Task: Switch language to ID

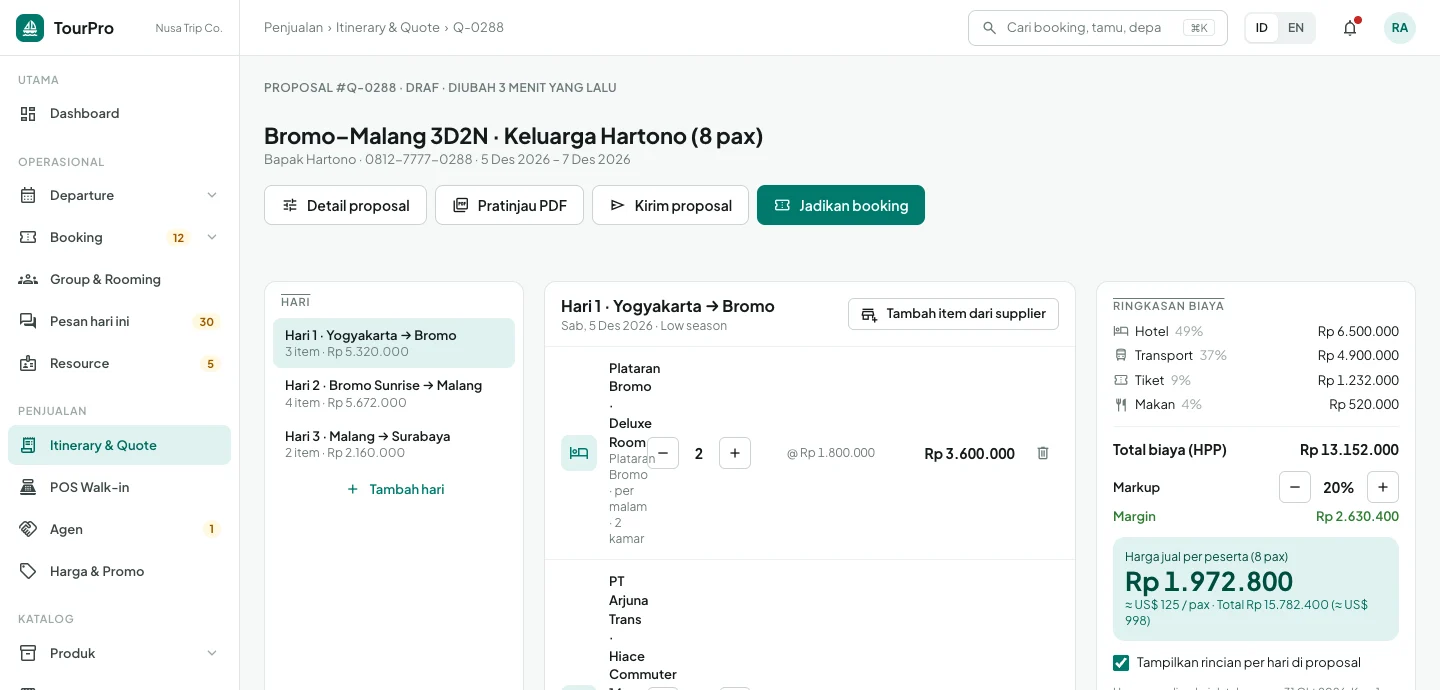Action: 1262,28
